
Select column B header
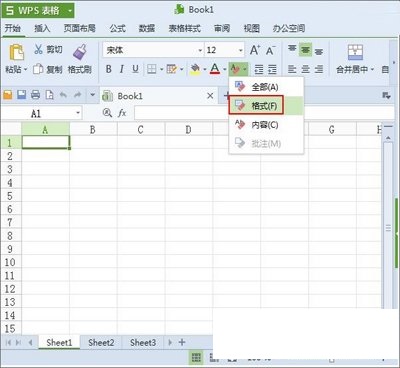click(x=93, y=129)
